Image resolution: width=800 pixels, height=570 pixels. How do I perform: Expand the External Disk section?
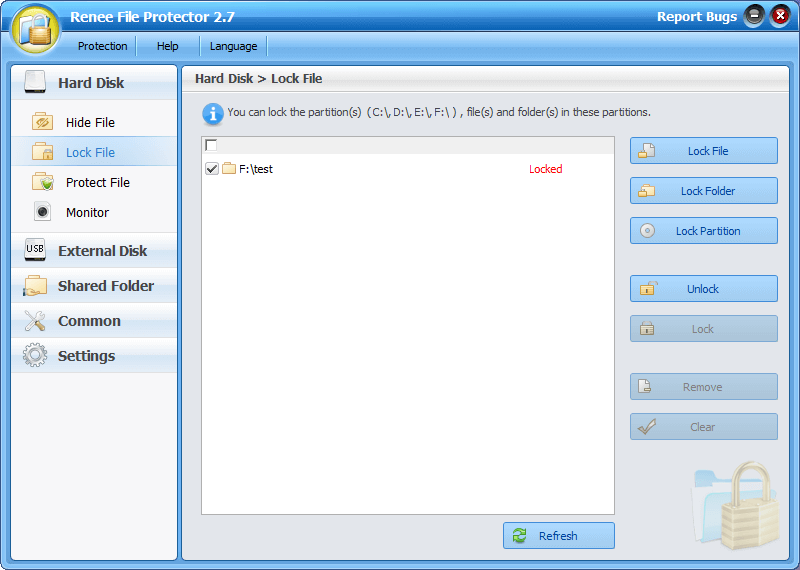(x=102, y=251)
